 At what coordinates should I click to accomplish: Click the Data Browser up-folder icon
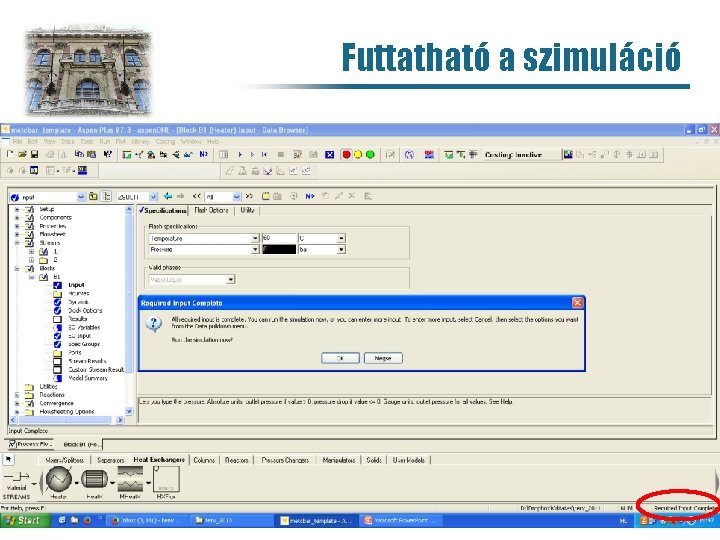(x=93, y=197)
